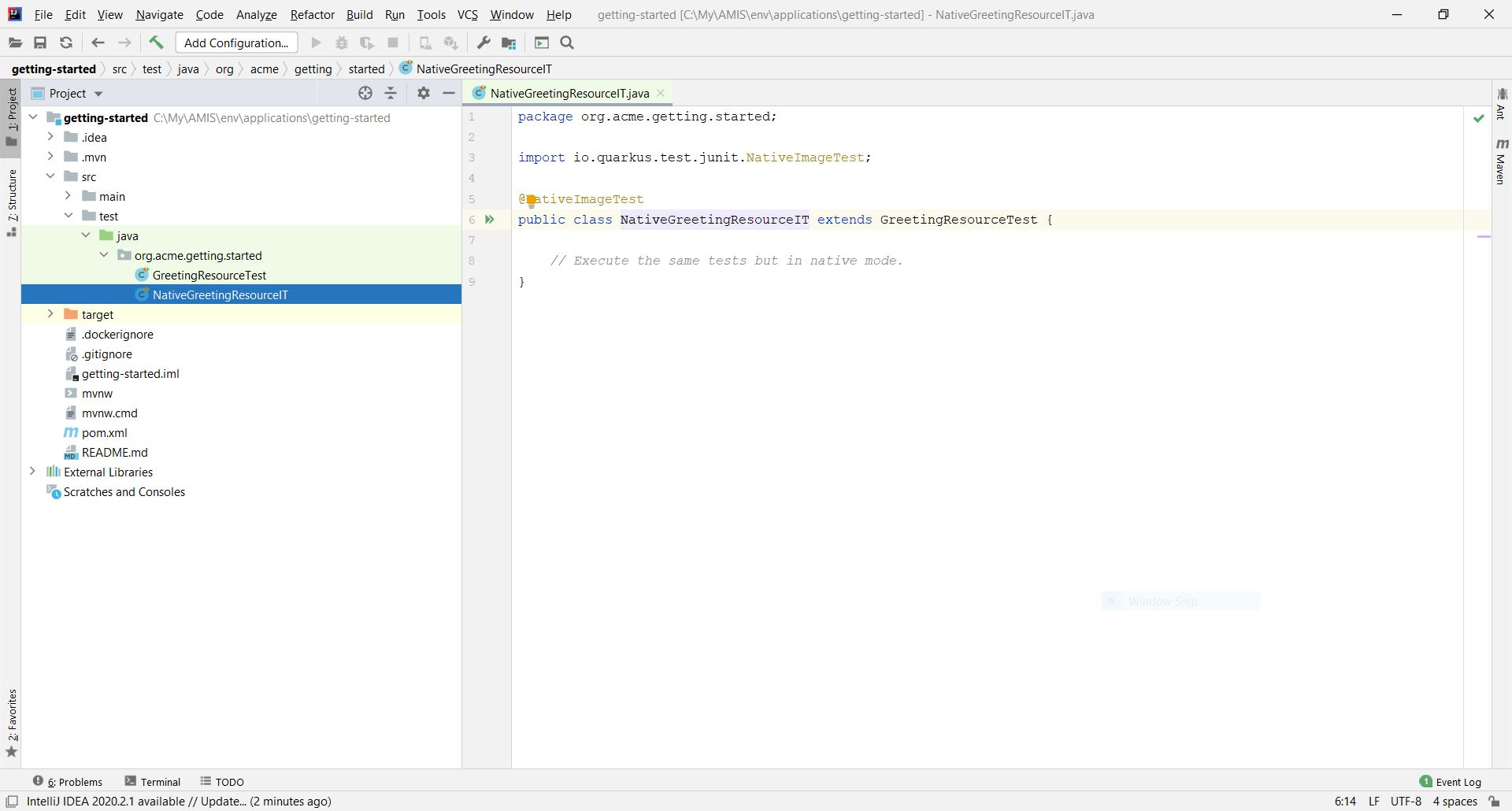
Task: Toggle the Project tool window sidebar button
Action: 12,110
